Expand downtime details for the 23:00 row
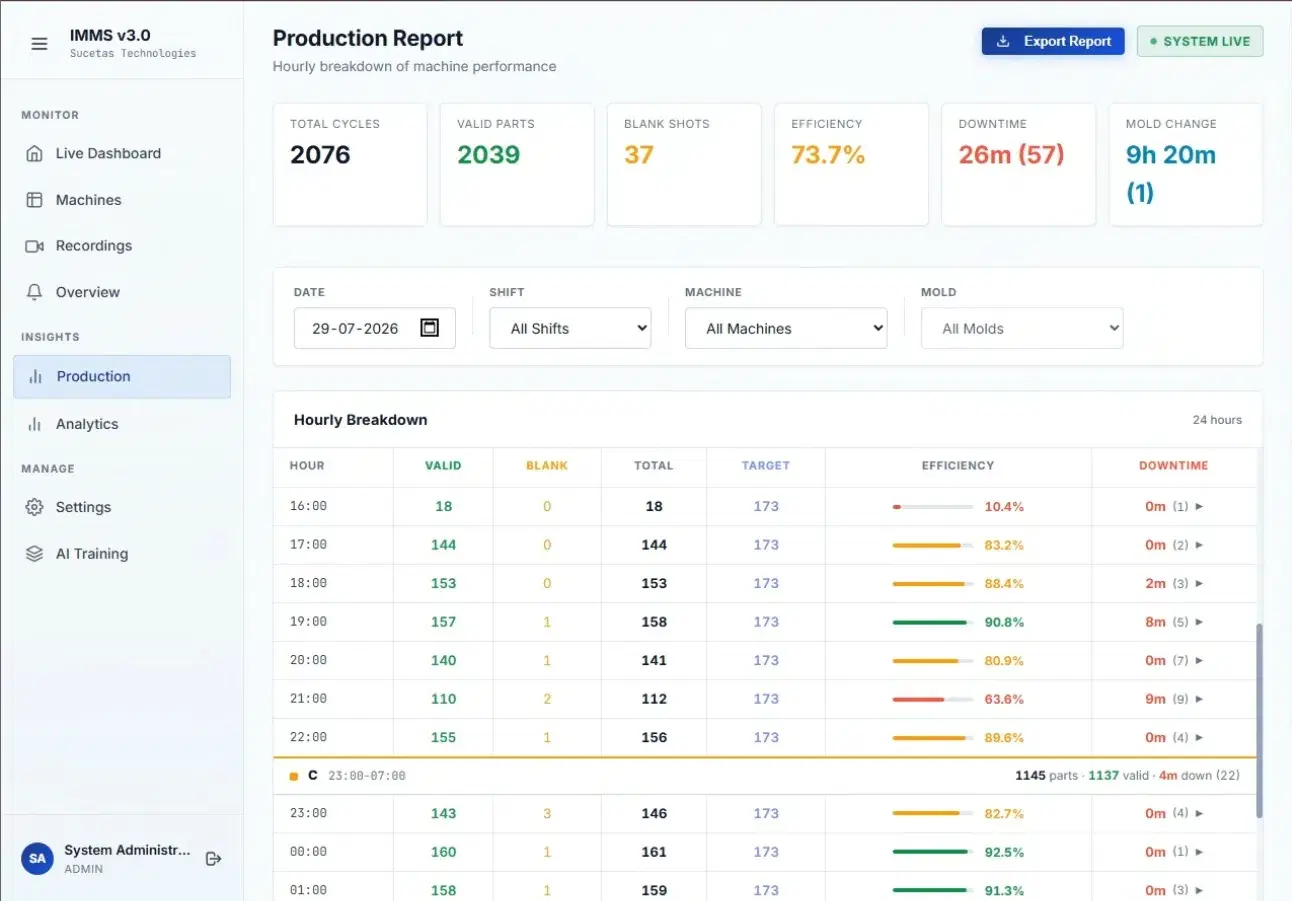This screenshot has height=901, width=1292. point(1199,814)
